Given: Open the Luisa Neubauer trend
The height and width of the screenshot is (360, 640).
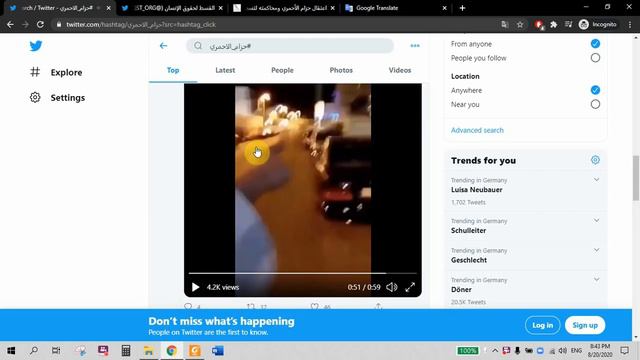Looking at the screenshot, I should pos(477,190).
